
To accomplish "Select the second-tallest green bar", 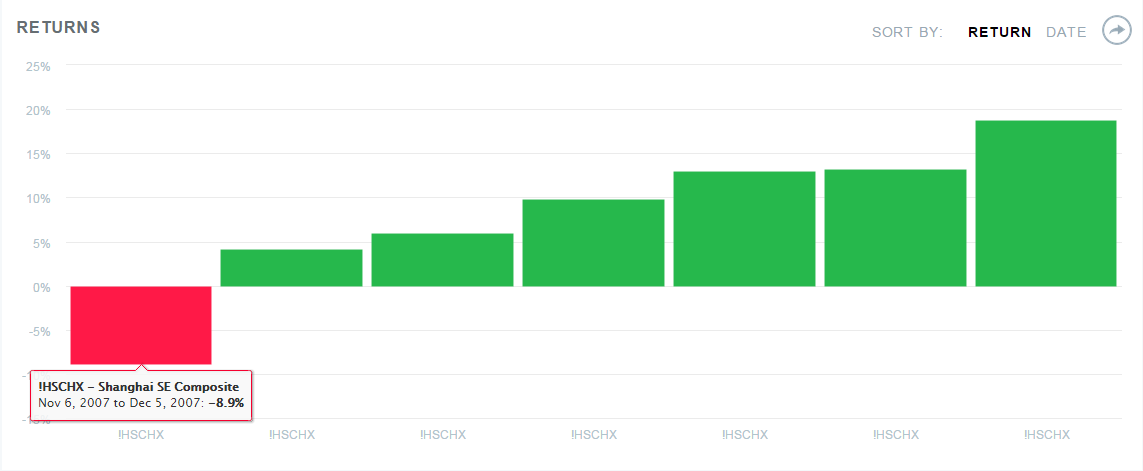I will coord(895,228).
